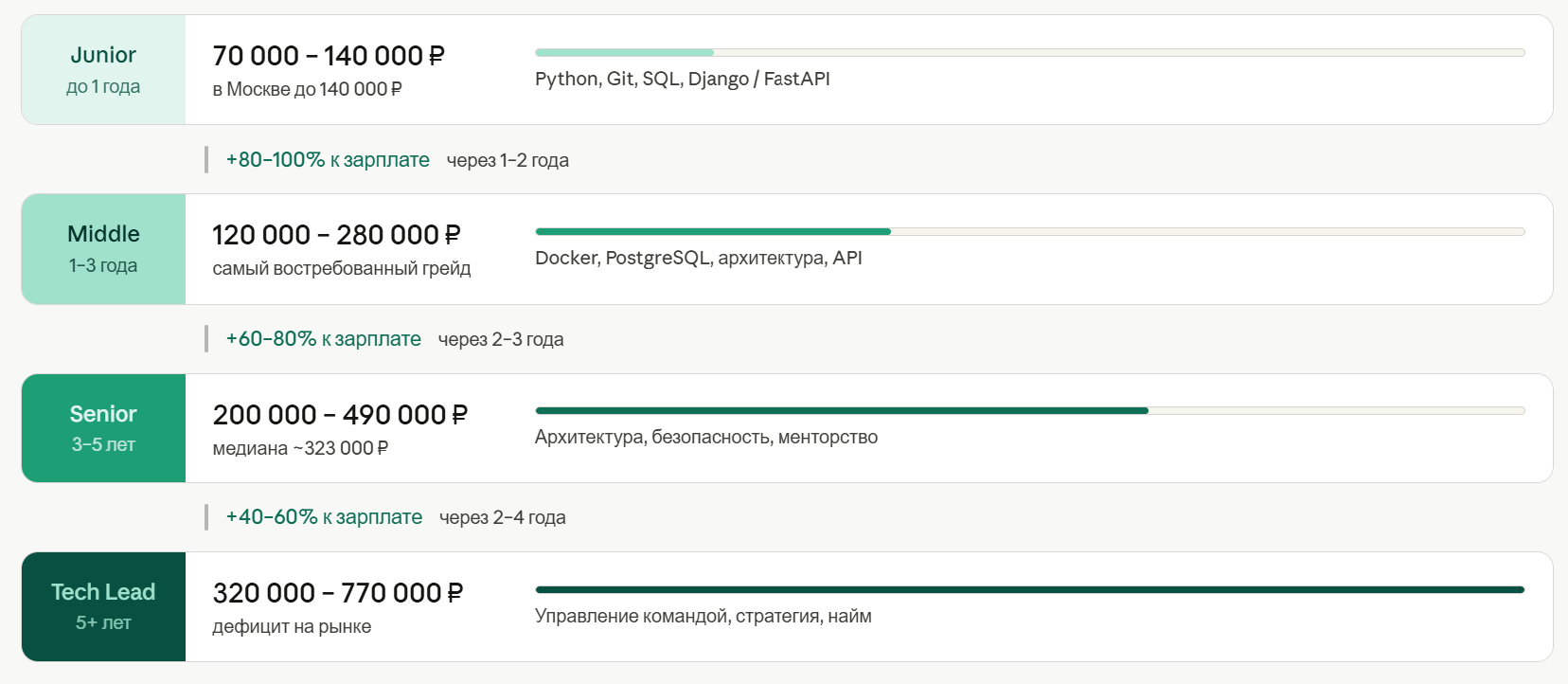Image resolution: width=1568 pixels, height=684 pixels.
Task: Click the Управление командой, стратегия, найм text
Action: pos(703,616)
